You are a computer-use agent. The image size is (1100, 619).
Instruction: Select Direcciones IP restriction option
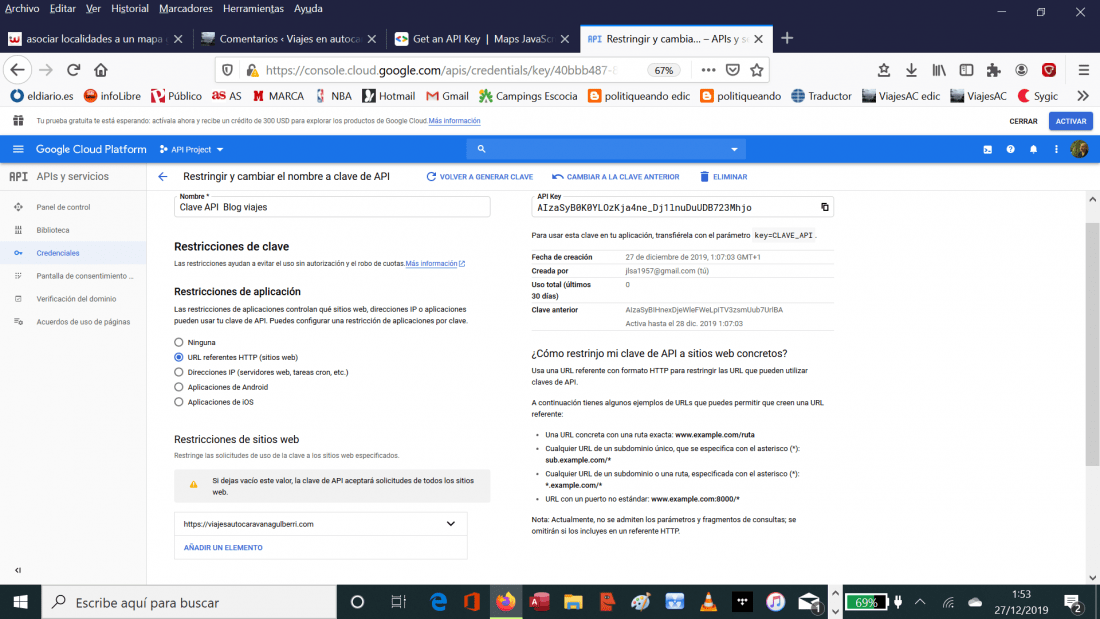[x=179, y=372]
